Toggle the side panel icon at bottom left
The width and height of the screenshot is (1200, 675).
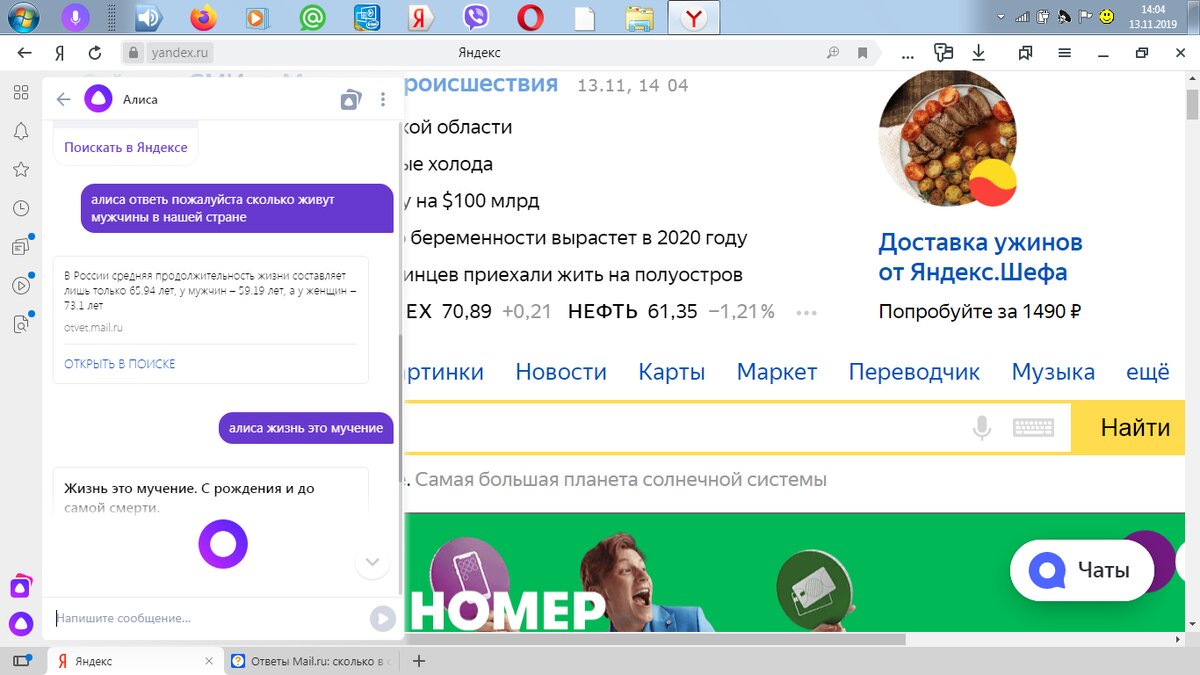(24, 661)
